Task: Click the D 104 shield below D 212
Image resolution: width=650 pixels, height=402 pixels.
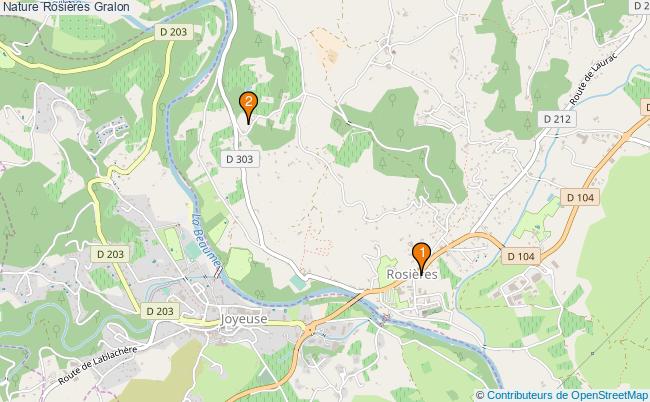Action: pos(580,198)
